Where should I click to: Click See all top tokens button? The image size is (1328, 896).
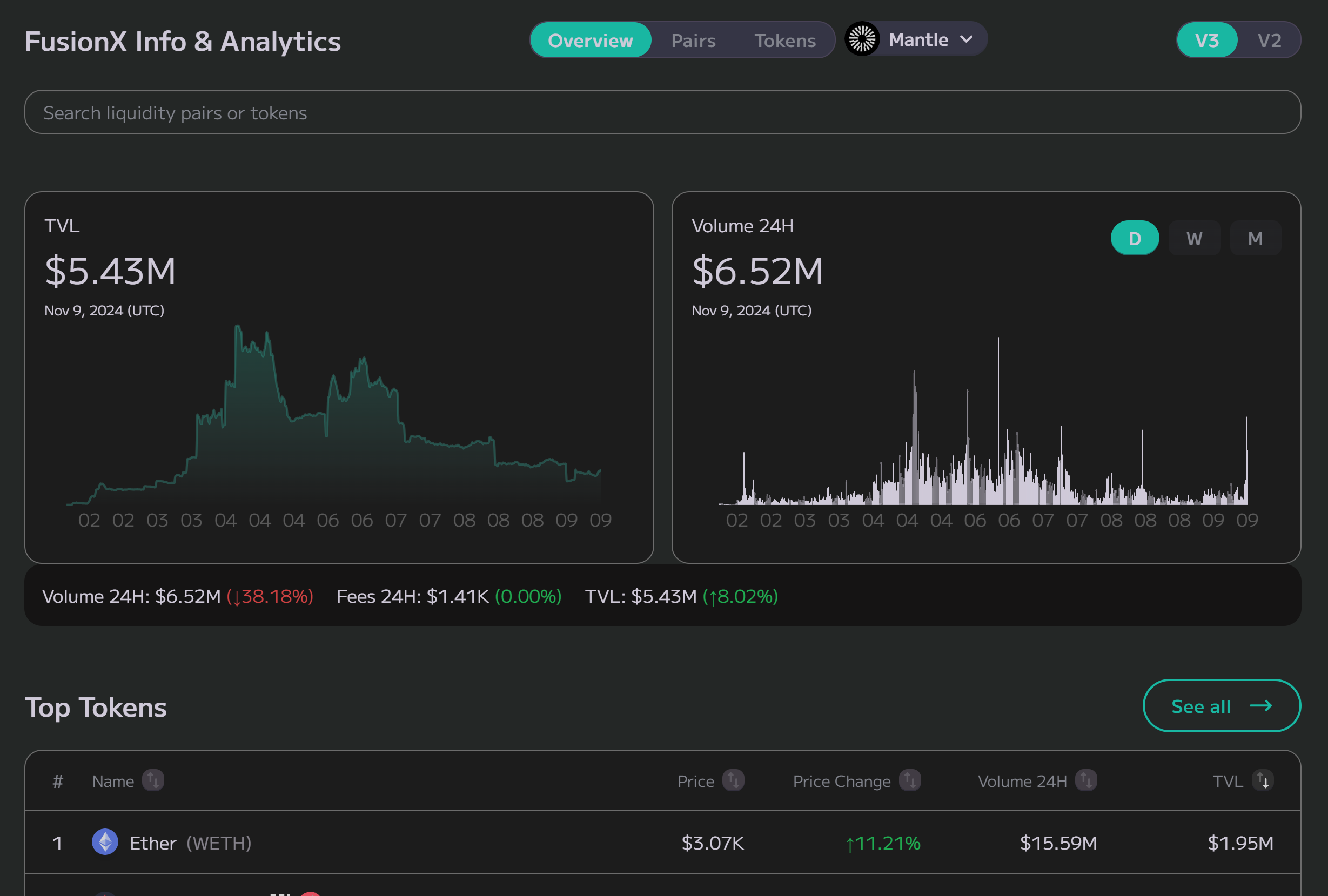1222,706
